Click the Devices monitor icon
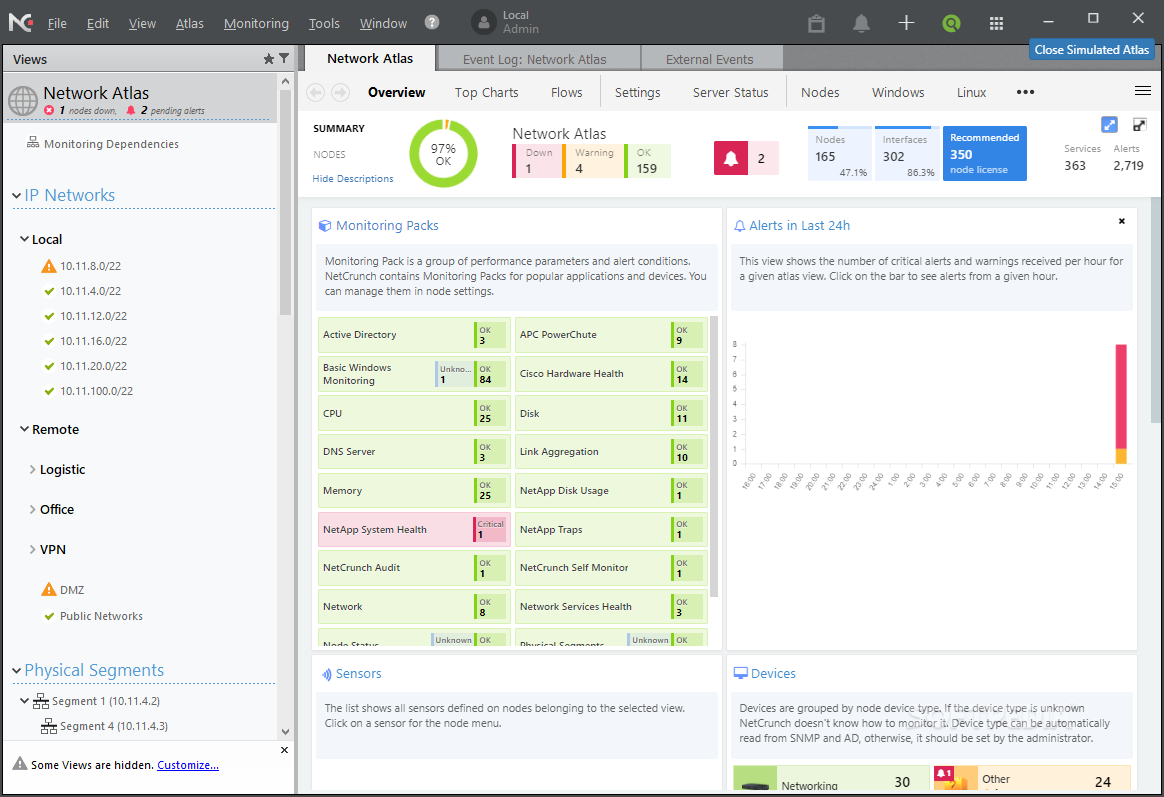1164x797 pixels. (x=740, y=673)
